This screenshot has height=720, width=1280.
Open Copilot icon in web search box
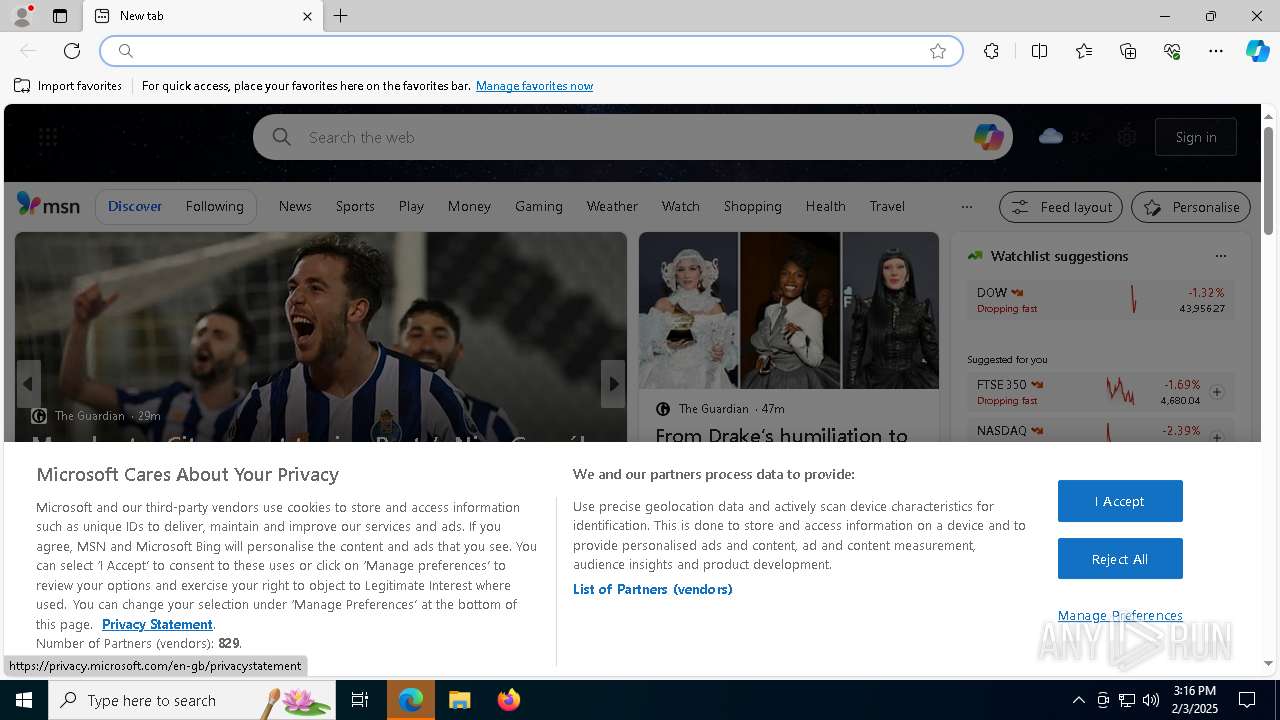click(988, 137)
